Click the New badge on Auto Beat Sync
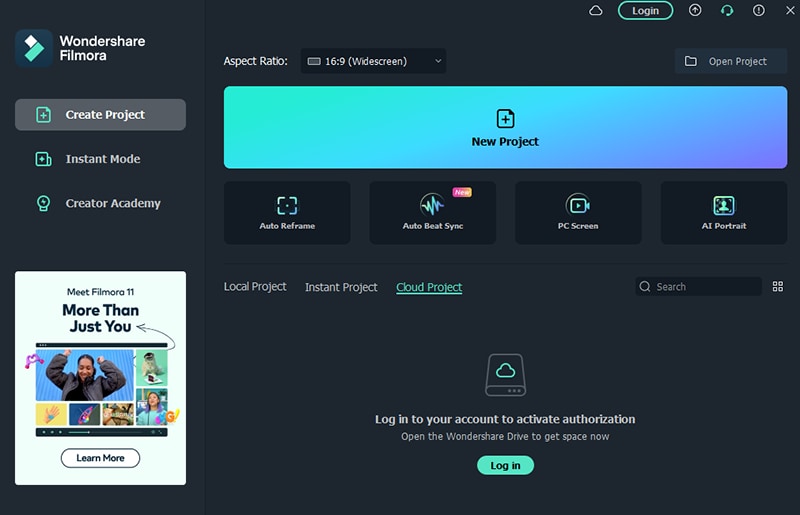The image size is (800, 515). (462, 192)
